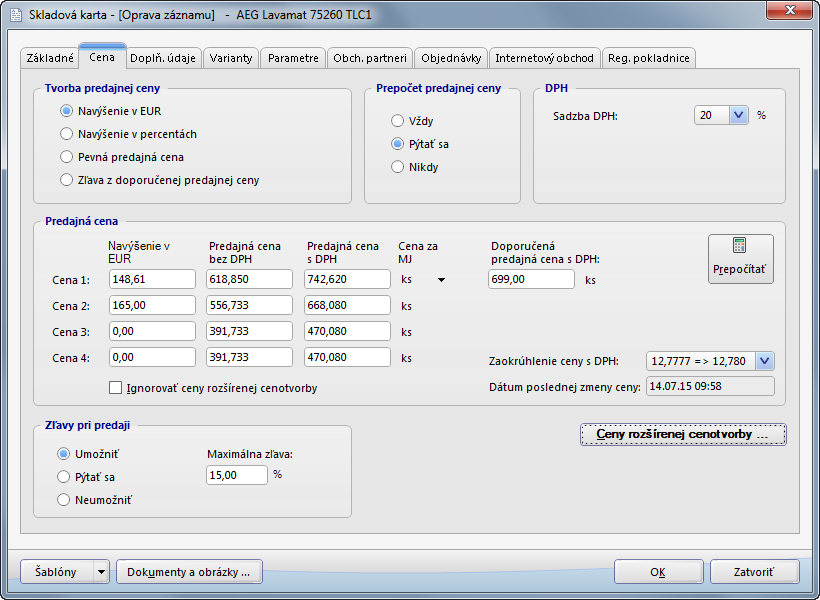Click the Maximálna zľava percentage field
The width and height of the screenshot is (820, 600).
(237, 475)
